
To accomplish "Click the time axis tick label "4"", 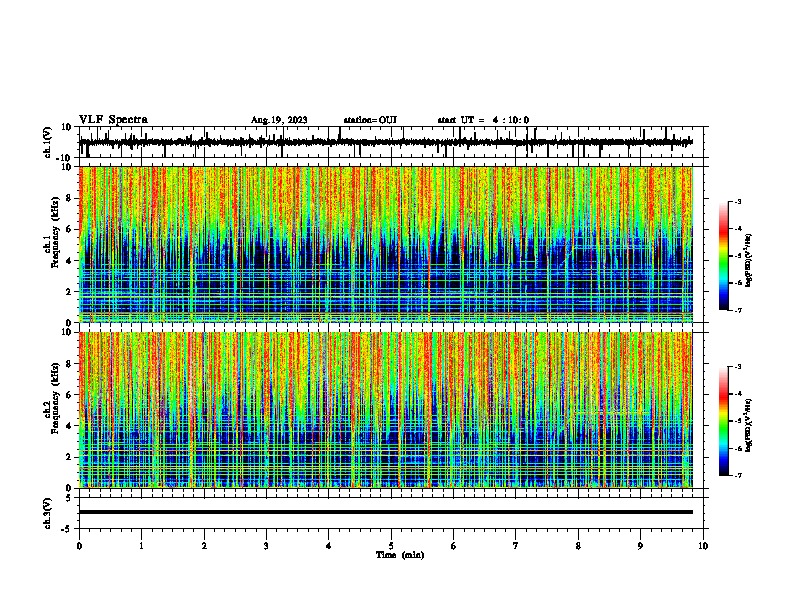I will [329, 546].
